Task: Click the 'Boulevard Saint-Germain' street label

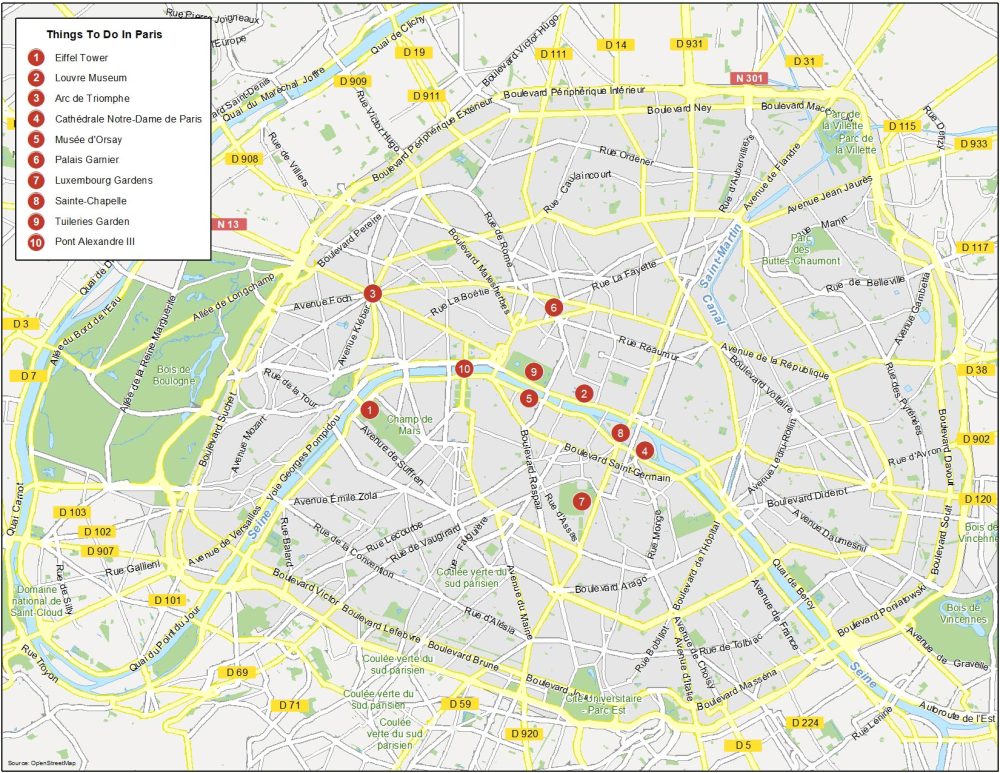Action: coord(617,462)
